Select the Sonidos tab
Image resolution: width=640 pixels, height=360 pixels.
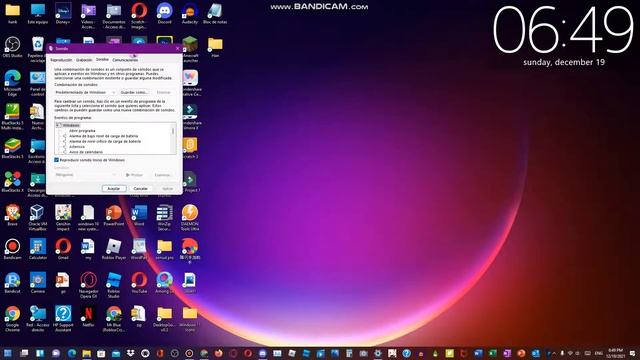(102, 60)
